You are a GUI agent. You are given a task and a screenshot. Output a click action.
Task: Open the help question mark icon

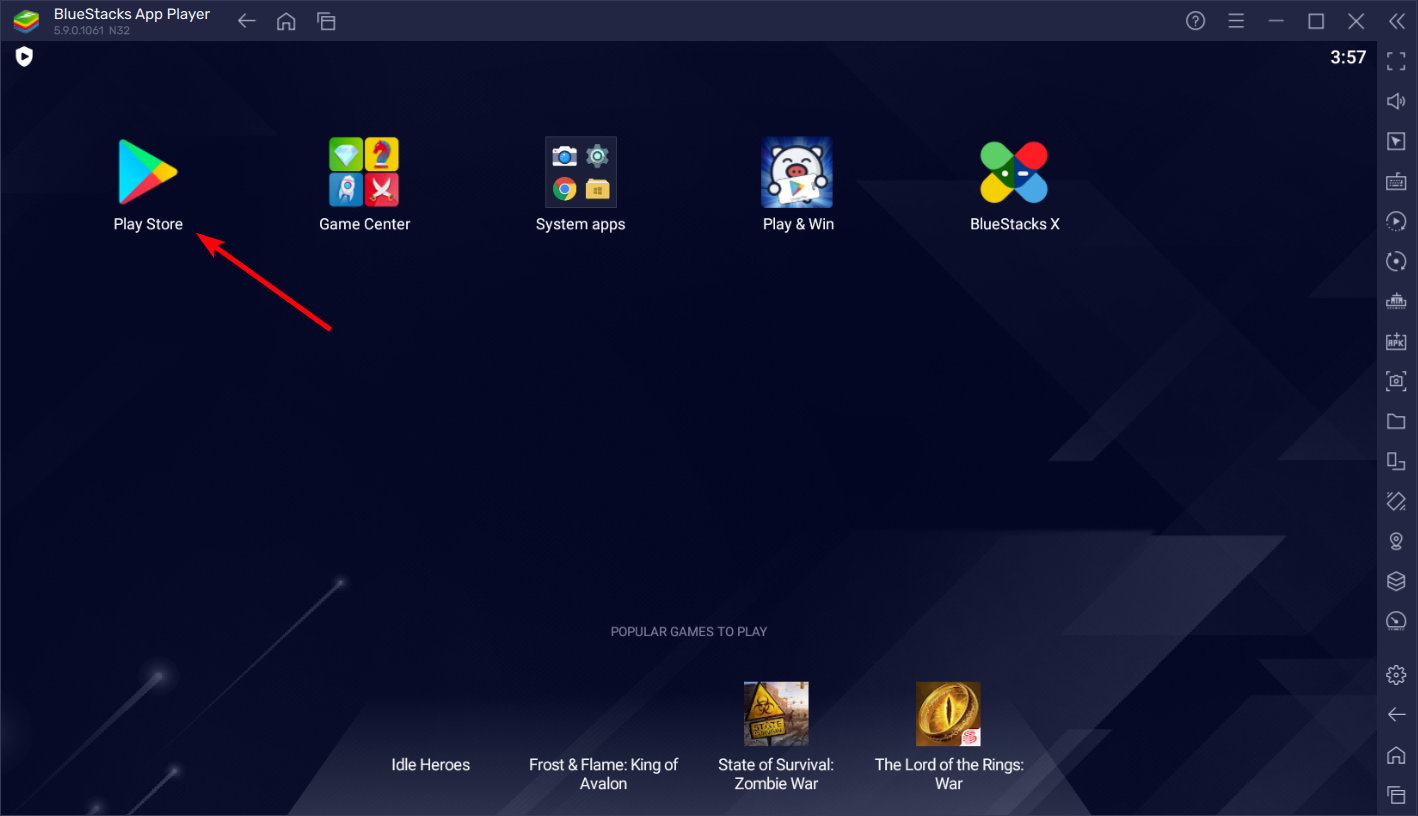pos(1195,21)
